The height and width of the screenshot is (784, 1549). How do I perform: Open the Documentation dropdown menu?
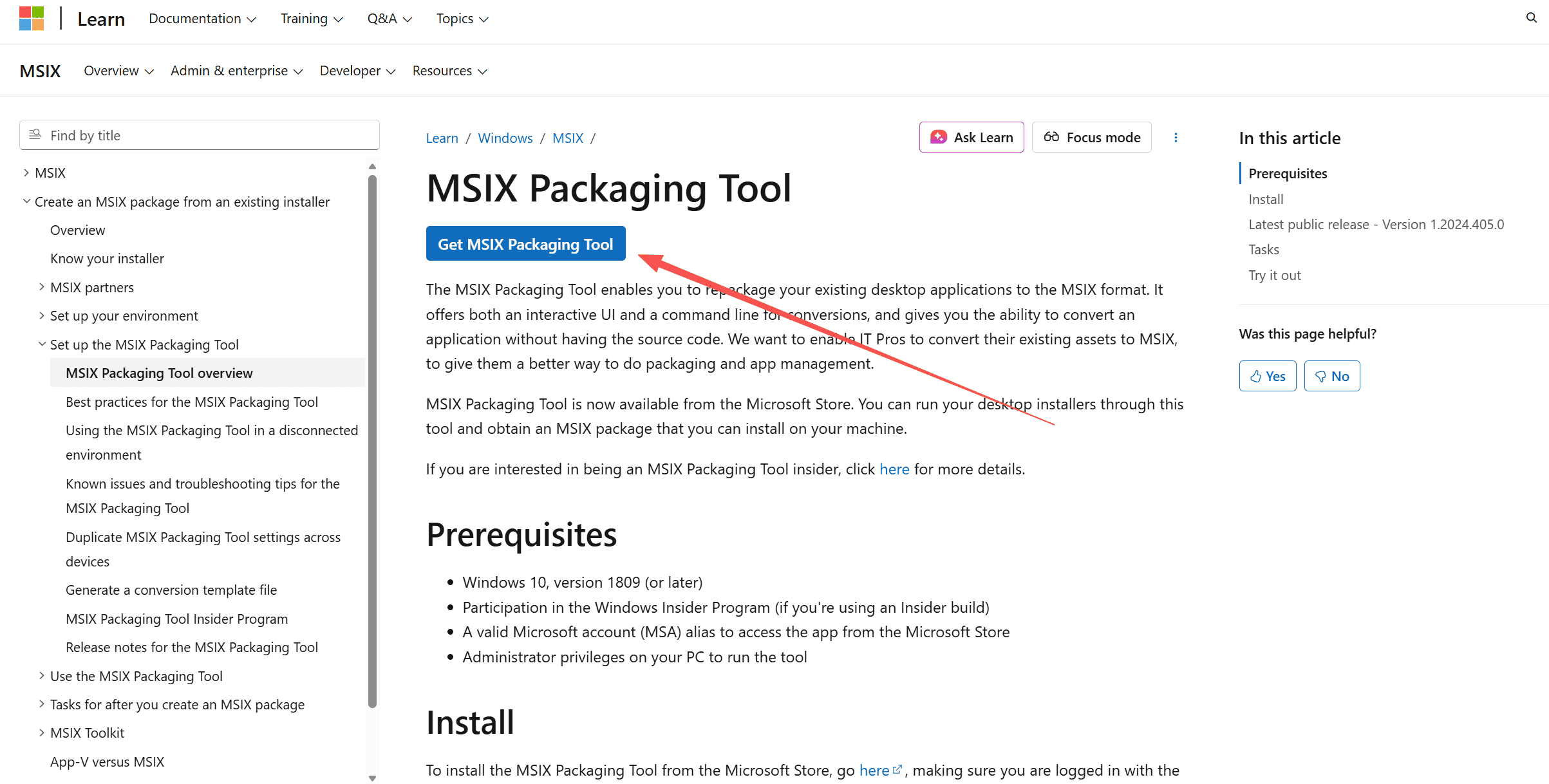click(x=202, y=19)
